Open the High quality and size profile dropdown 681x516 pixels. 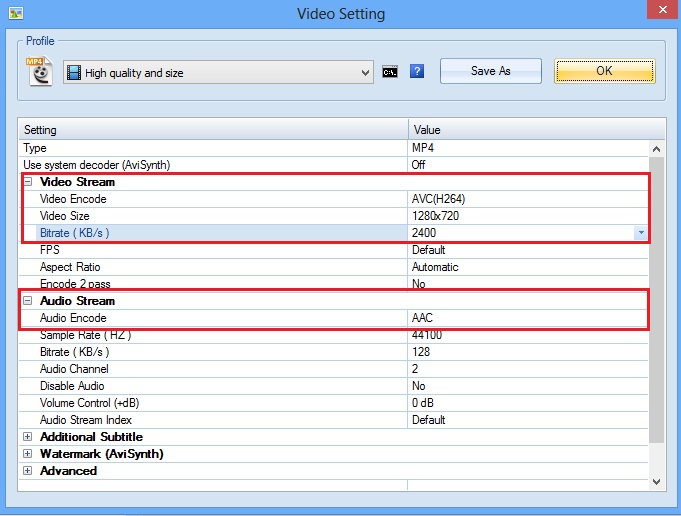[x=218, y=72]
